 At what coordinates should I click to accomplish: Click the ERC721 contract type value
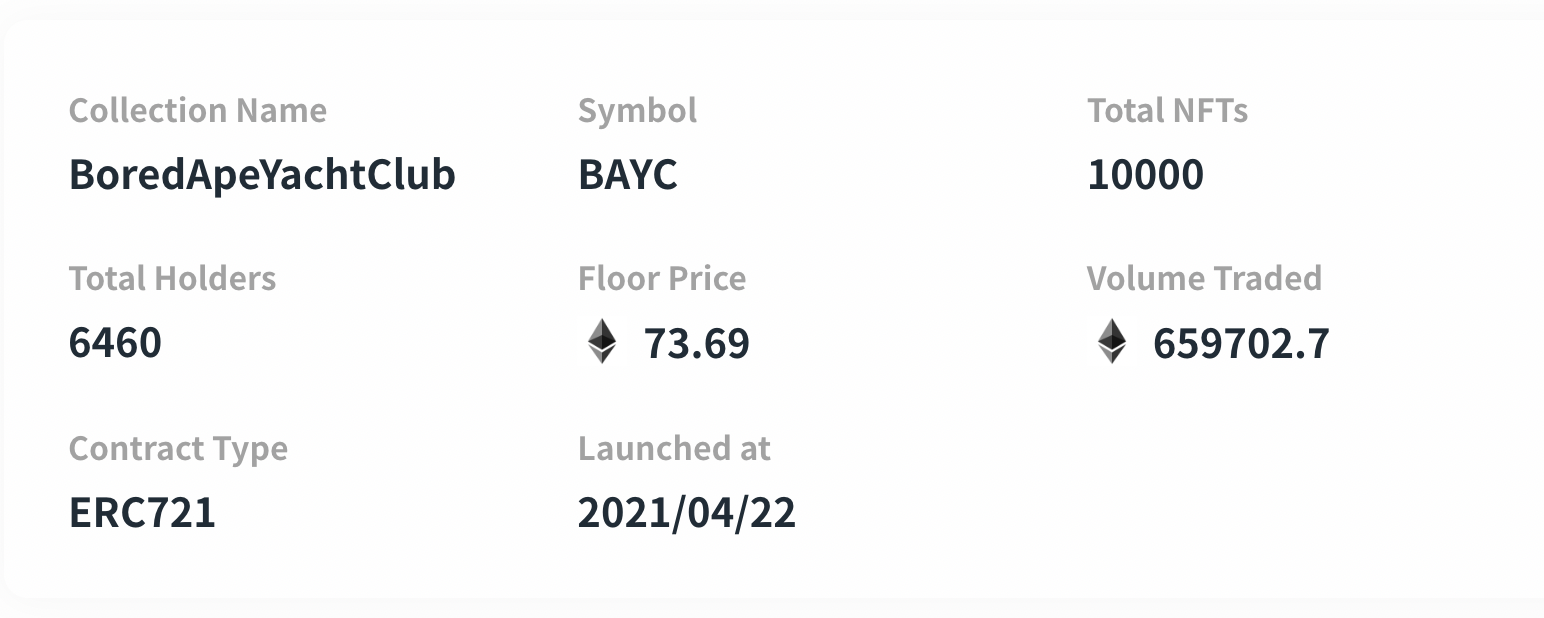coord(142,513)
